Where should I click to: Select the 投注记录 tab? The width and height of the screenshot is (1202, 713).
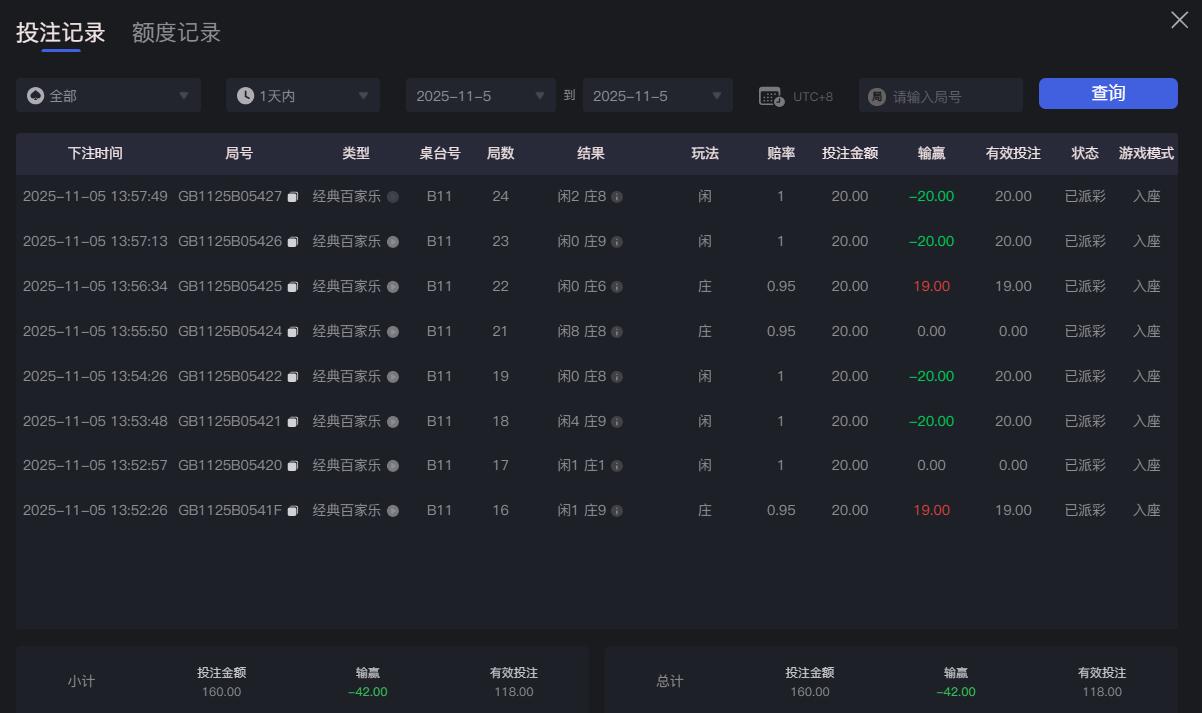click(x=58, y=32)
